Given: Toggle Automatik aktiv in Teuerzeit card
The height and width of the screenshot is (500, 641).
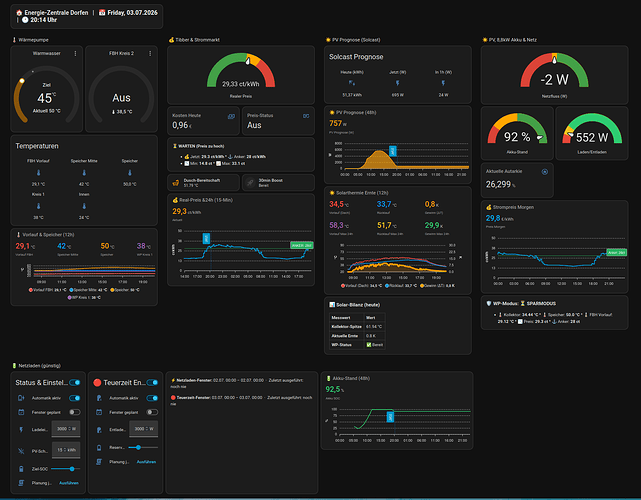Looking at the screenshot, I should [x=152, y=398].
